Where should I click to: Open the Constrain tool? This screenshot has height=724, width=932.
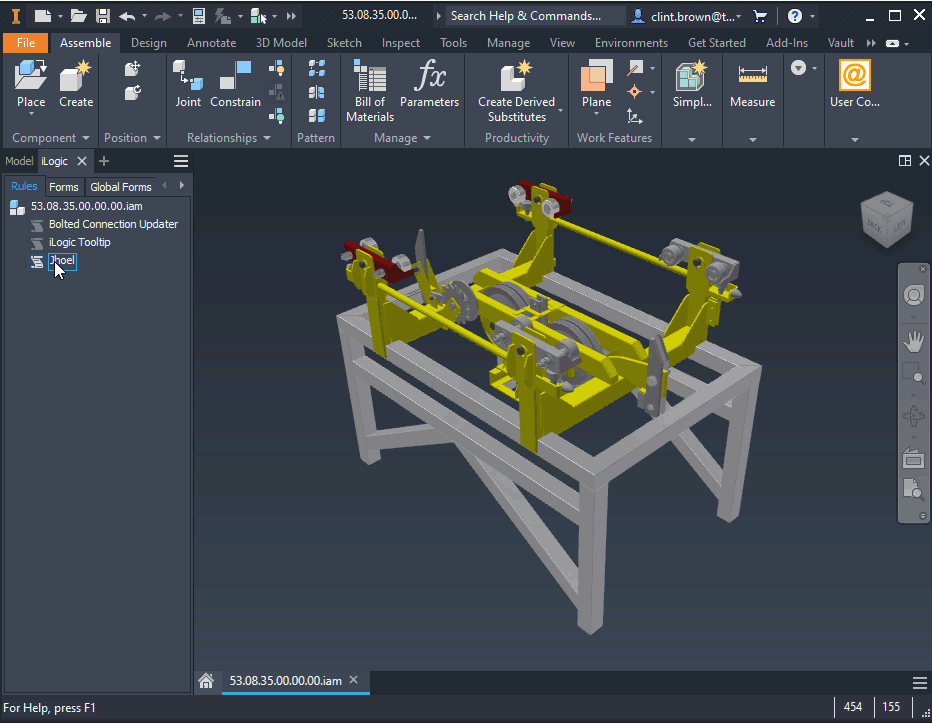click(236, 85)
